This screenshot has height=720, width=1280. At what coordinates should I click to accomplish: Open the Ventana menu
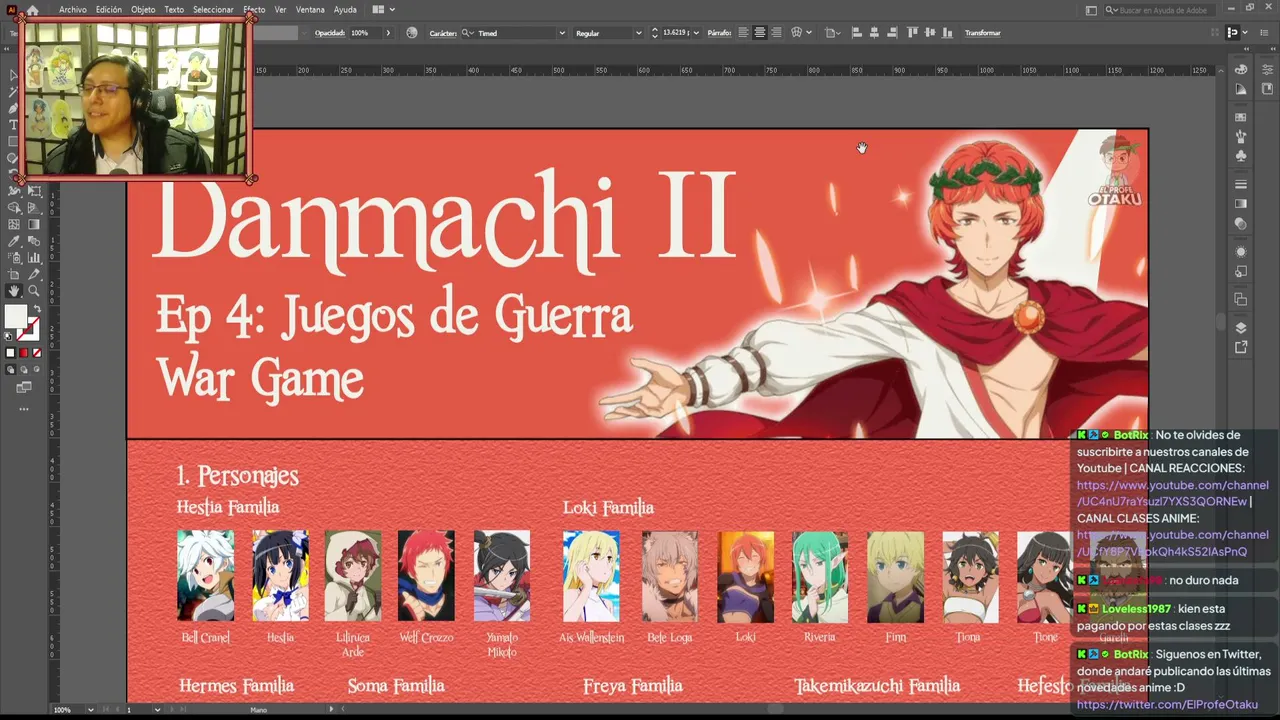click(310, 10)
